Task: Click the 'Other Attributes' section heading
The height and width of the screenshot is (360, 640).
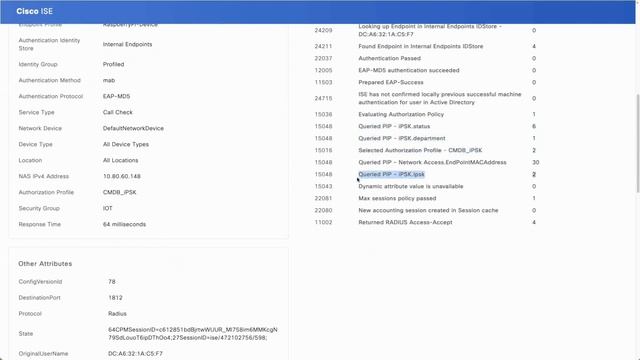Action: pos(45,264)
